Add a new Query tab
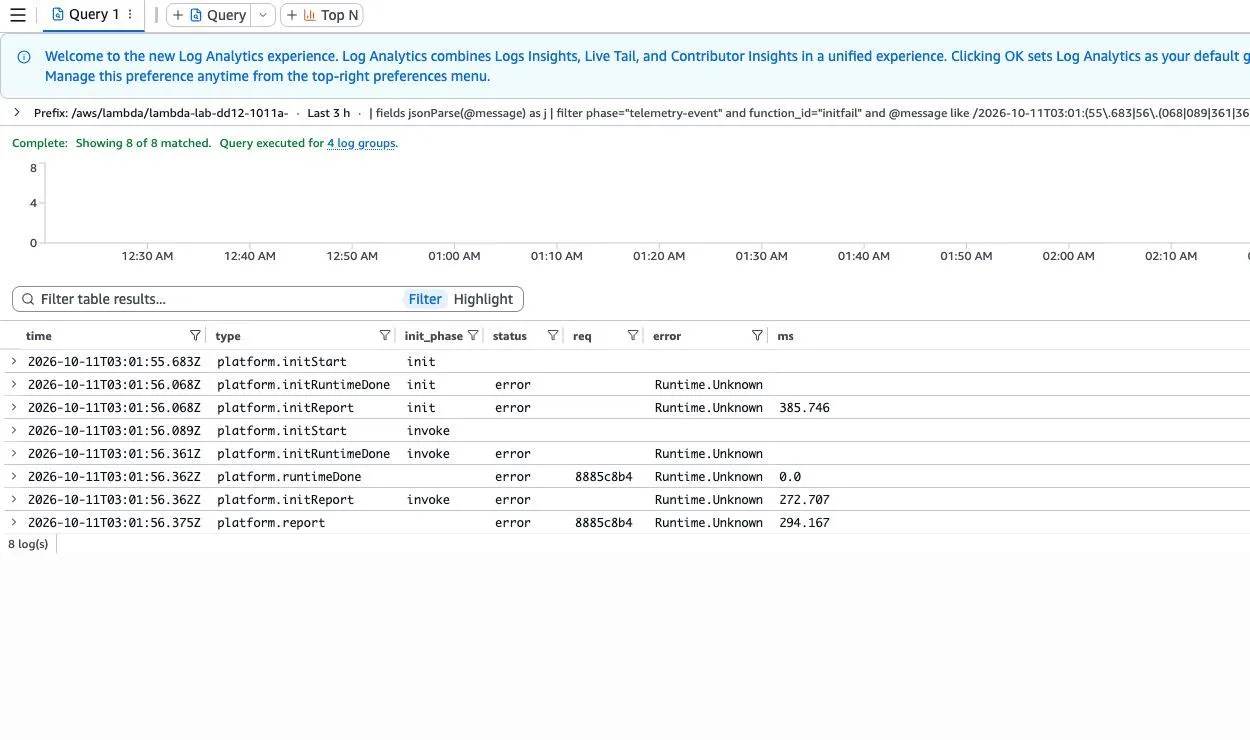 [208, 15]
